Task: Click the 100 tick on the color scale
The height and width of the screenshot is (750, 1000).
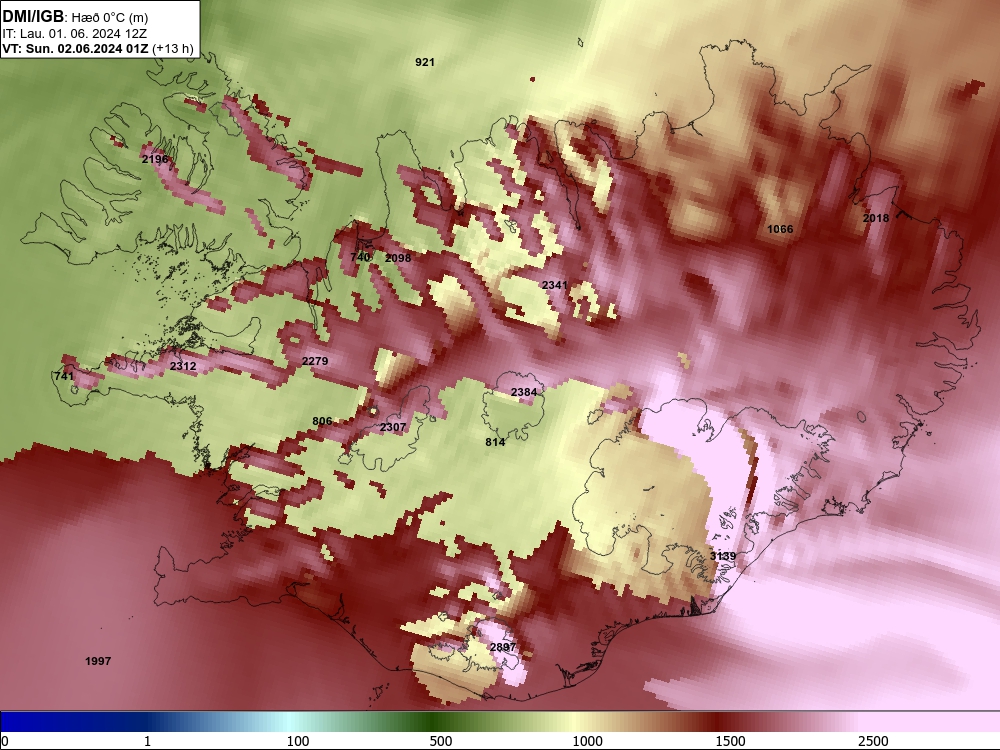Action: (298, 741)
